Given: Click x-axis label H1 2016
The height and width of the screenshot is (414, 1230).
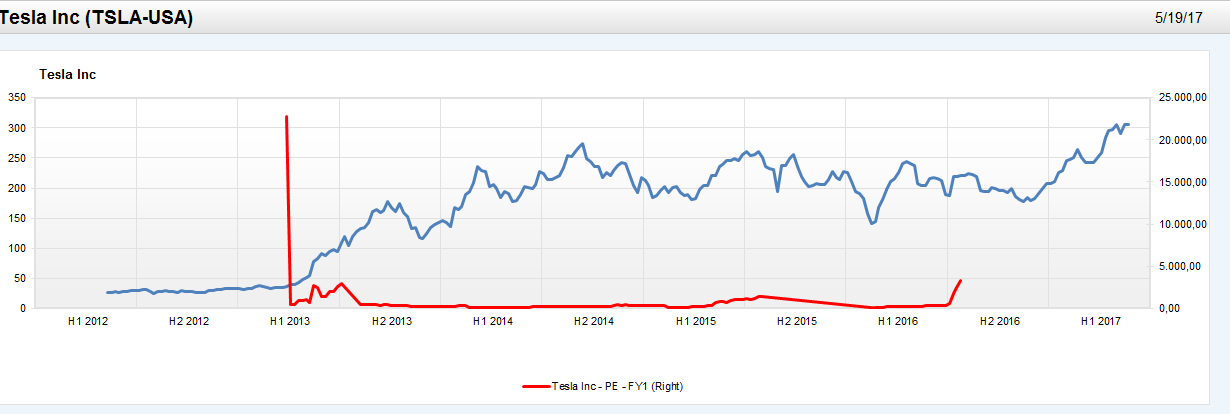Looking at the screenshot, I should tap(898, 321).
